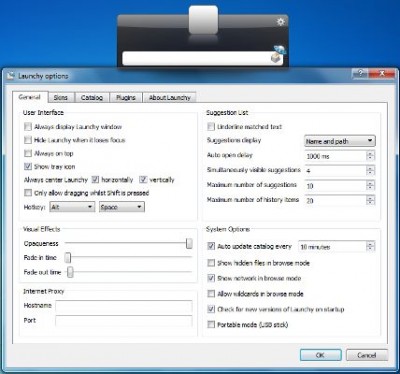
Task: Open the Suggestions display Name and path dropdown
Action: (340, 141)
